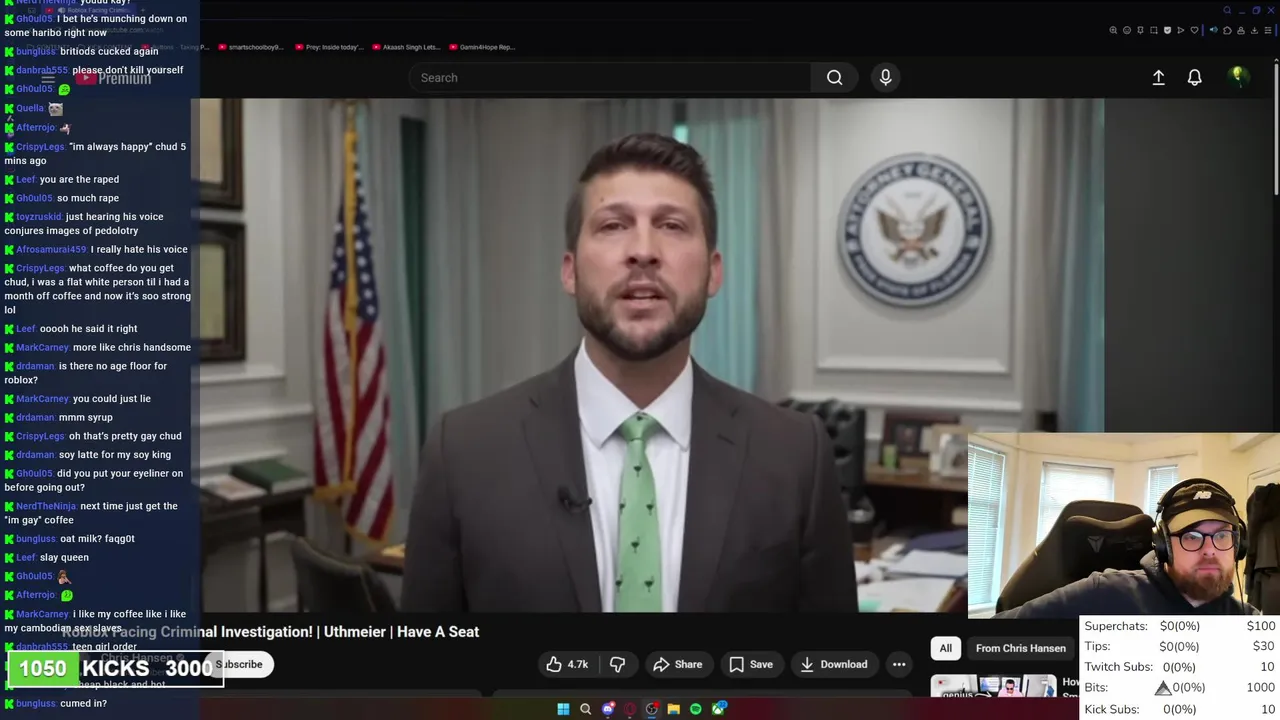
Task: Click MarkCarney on chris handsome message
Action: 42,347
